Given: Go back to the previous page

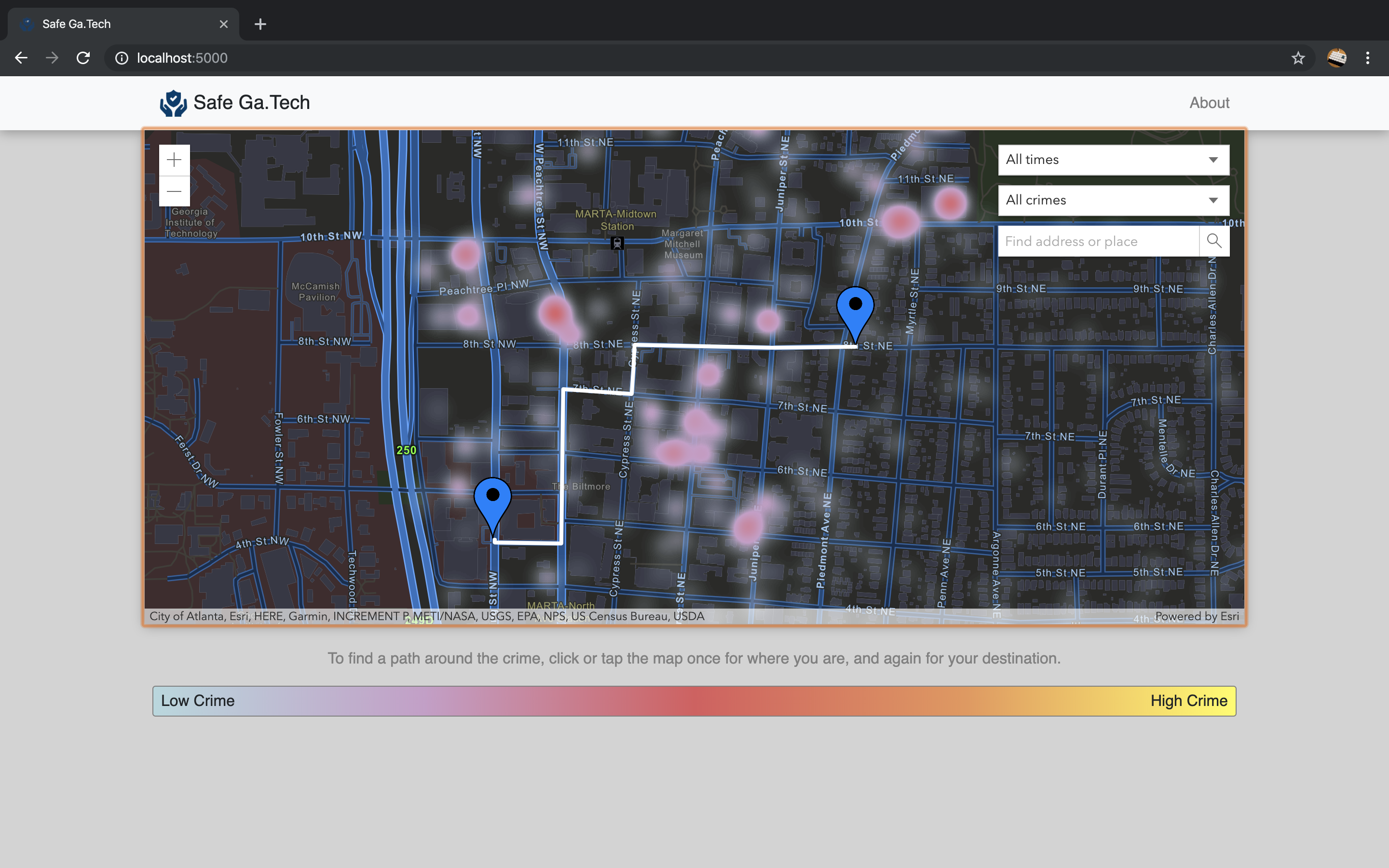Looking at the screenshot, I should [x=21, y=58].
